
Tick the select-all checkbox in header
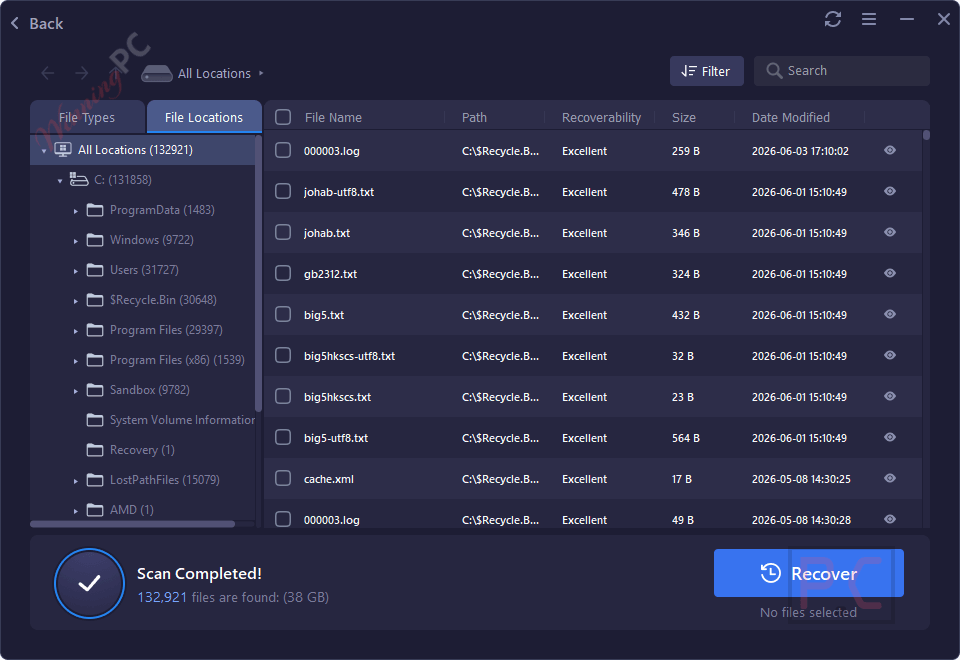coord(283,117)
